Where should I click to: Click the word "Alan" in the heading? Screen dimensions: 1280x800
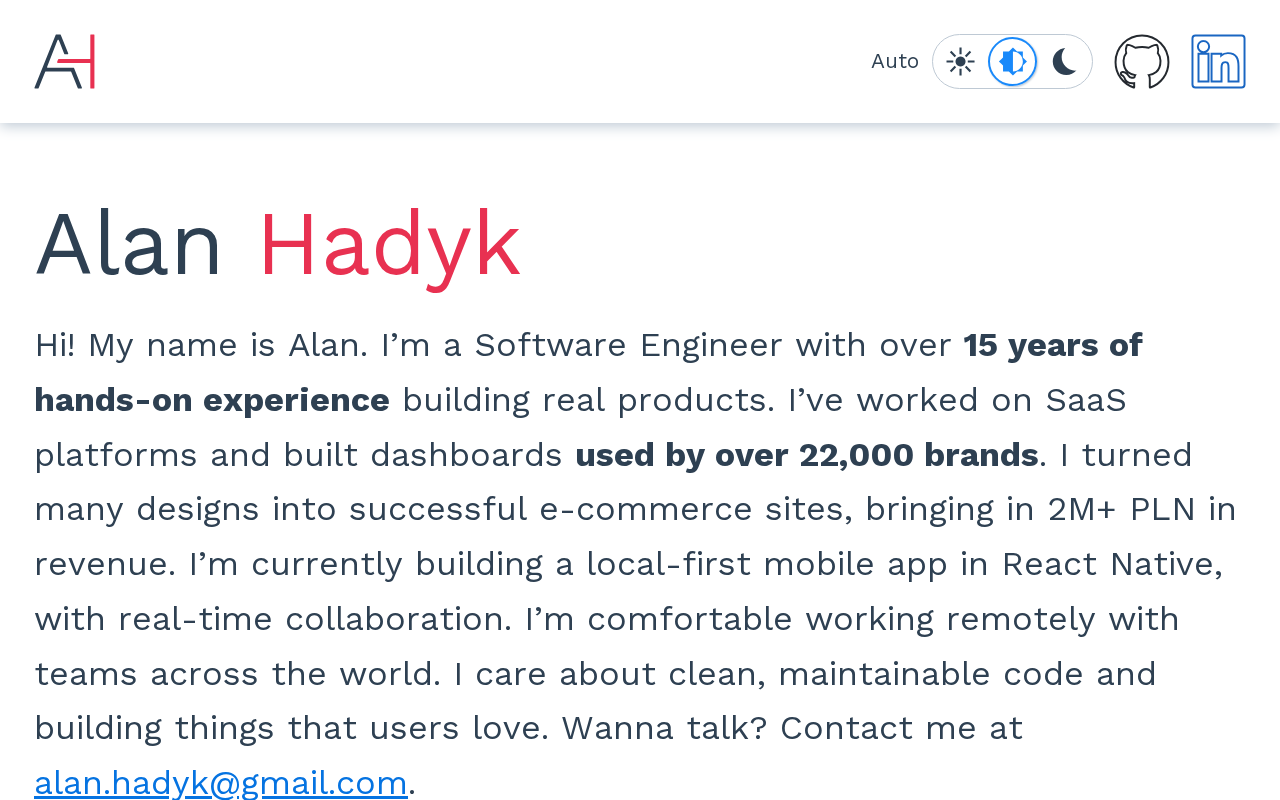pyautogui.click(x=129, y=244)
